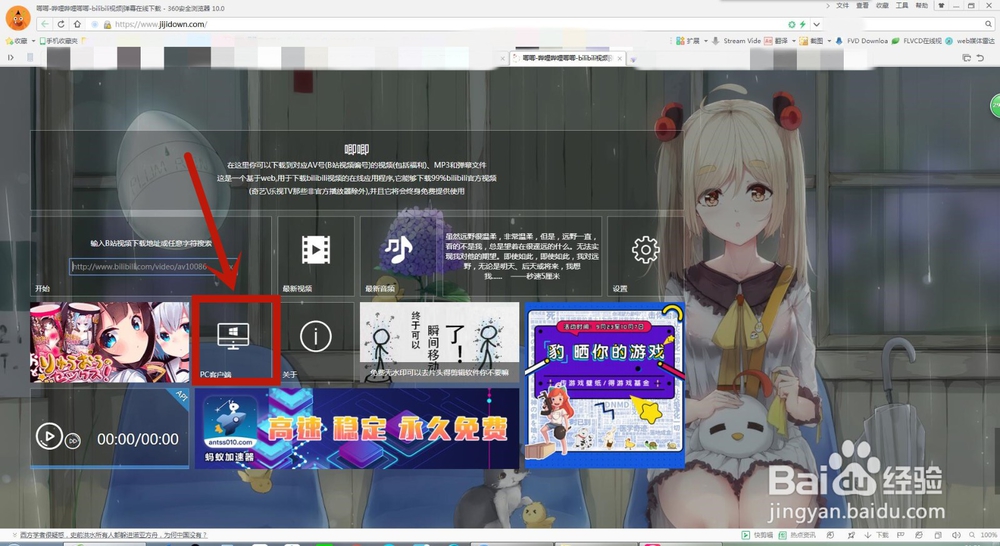This screenshot has height=546, width=1000.
Task: Open the dropdown arrow beside 扩展
Action: point(706,41)
